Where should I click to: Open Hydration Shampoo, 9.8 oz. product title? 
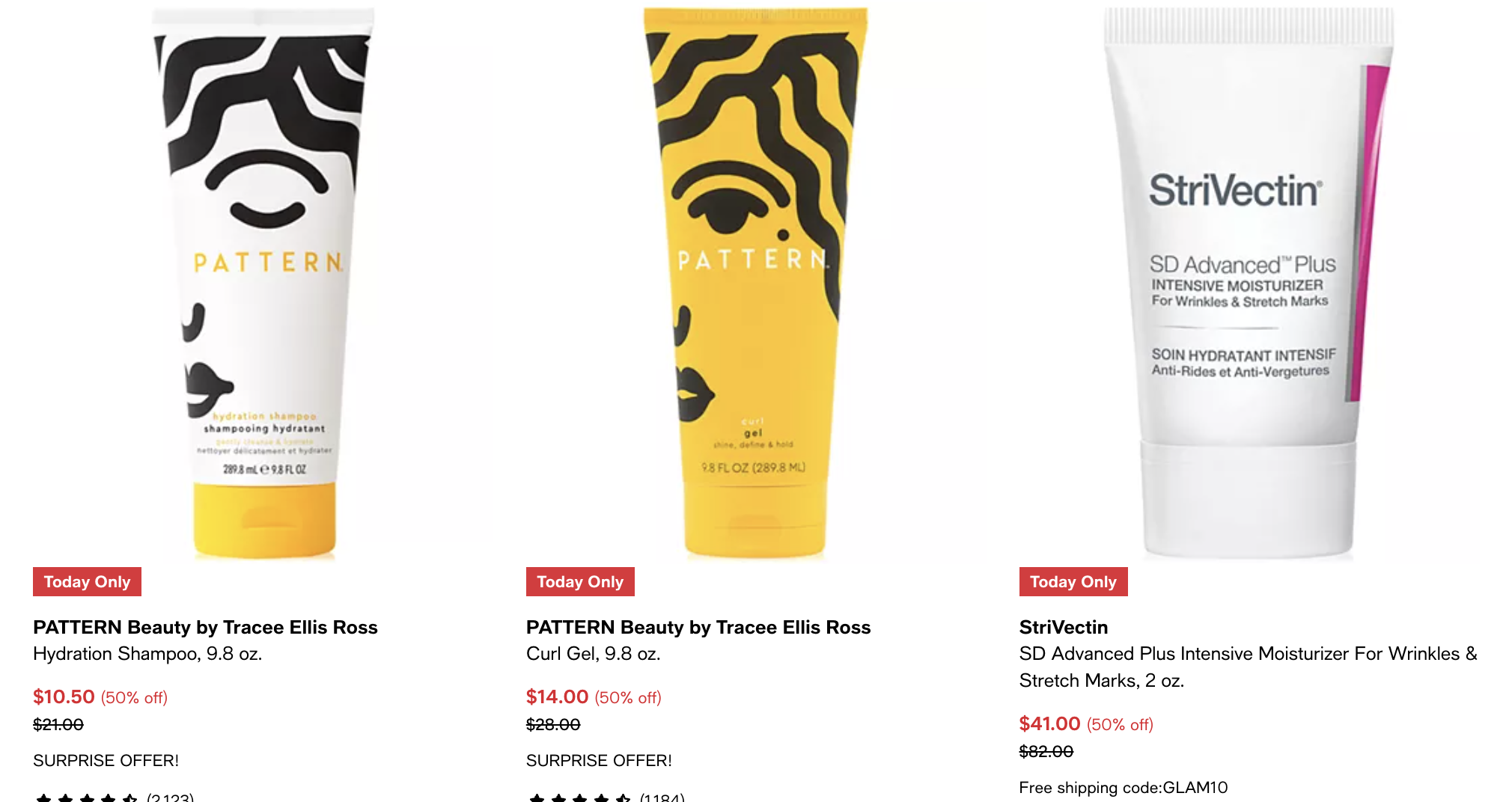[x=147, y=654]
